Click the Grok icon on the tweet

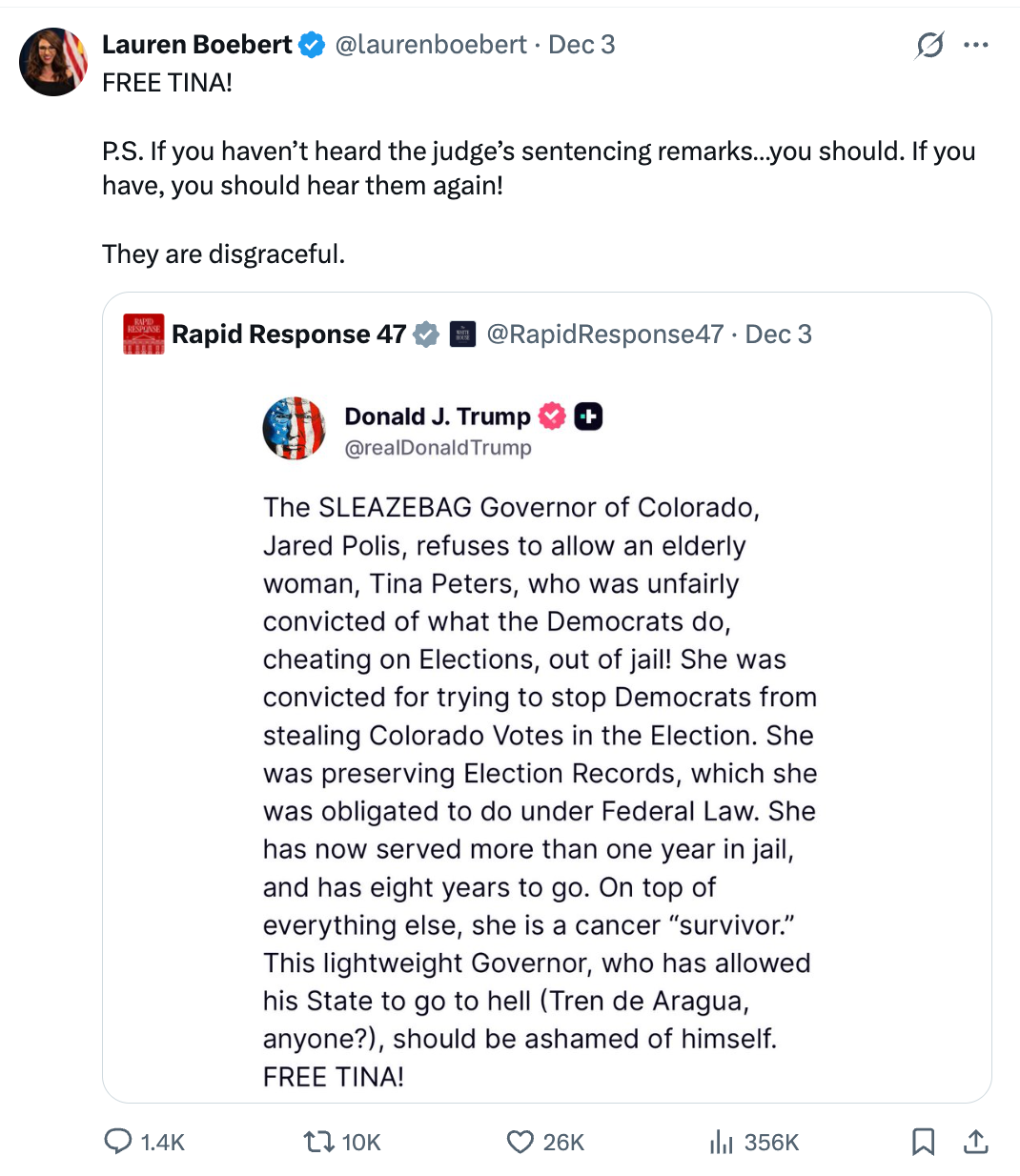(929, 45)
